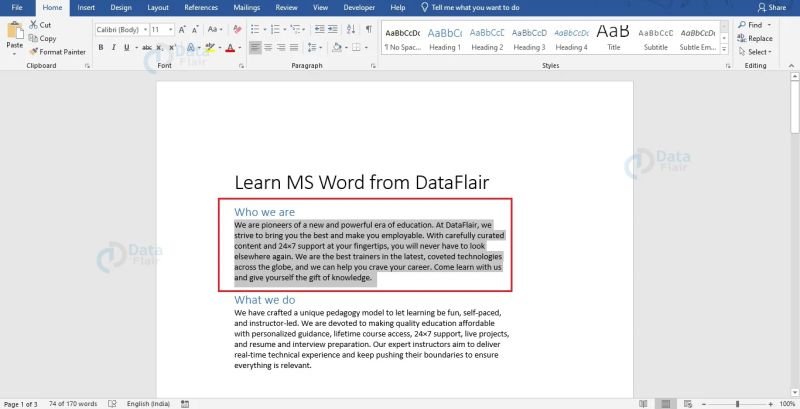Open the File tab
The image size is (800, 409).
17,8
